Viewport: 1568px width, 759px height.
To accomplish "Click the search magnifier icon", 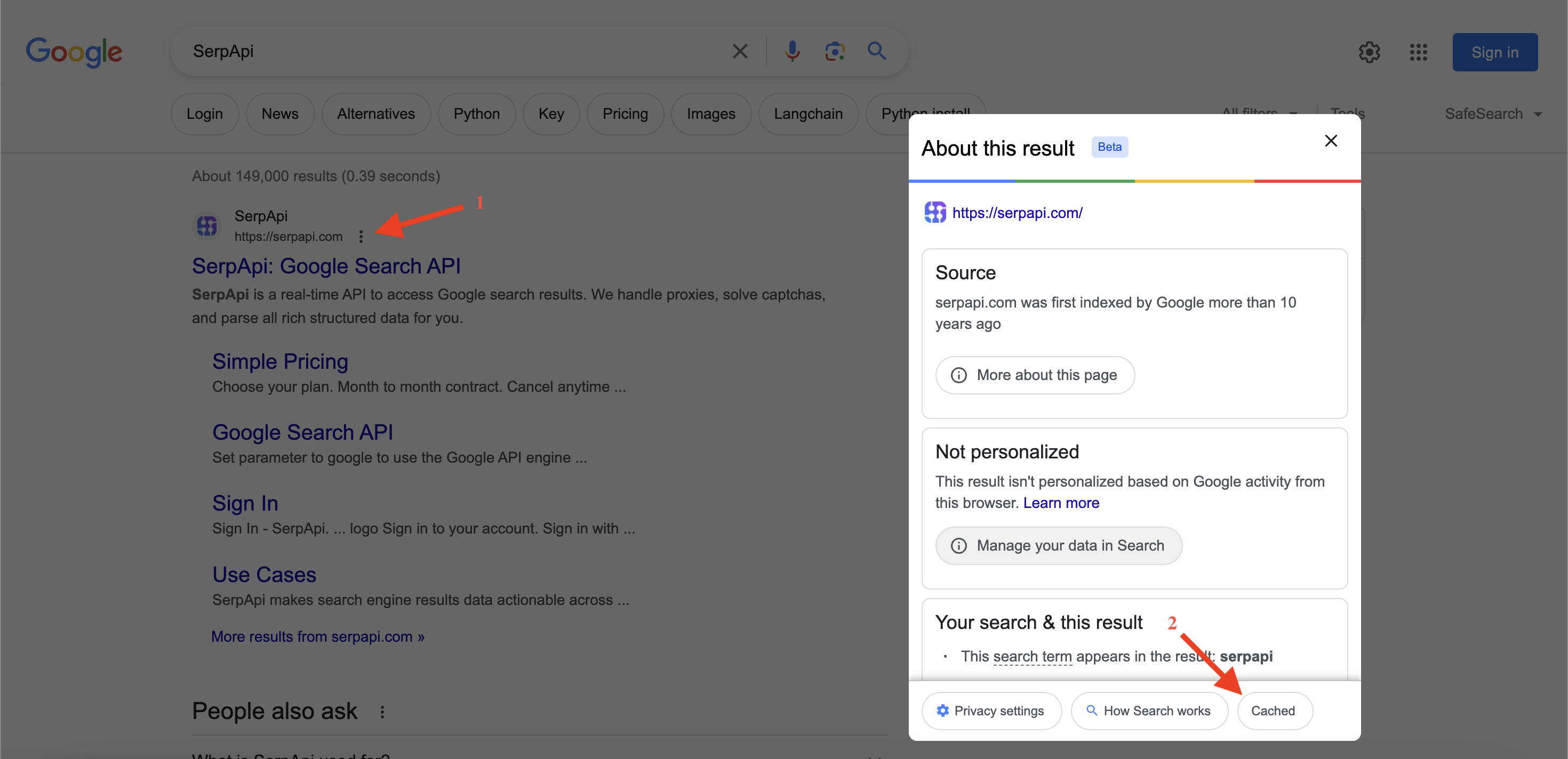I will 876,51.
